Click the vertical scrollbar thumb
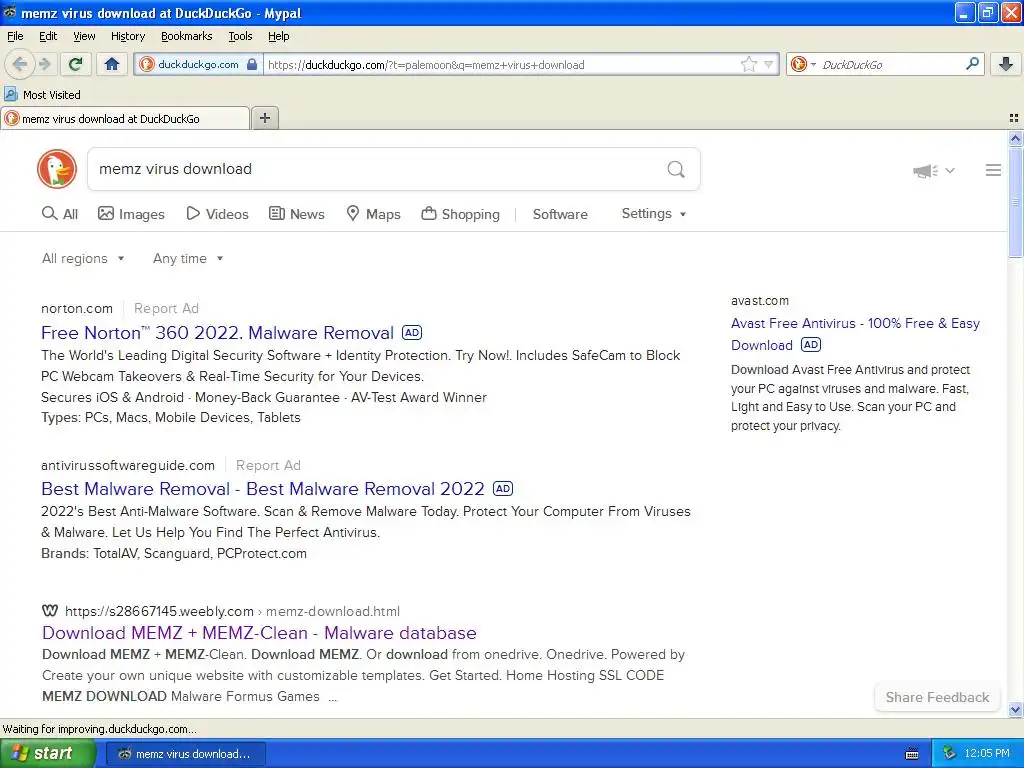This screenshot has height=768, width=1024. coord(1015,202)
